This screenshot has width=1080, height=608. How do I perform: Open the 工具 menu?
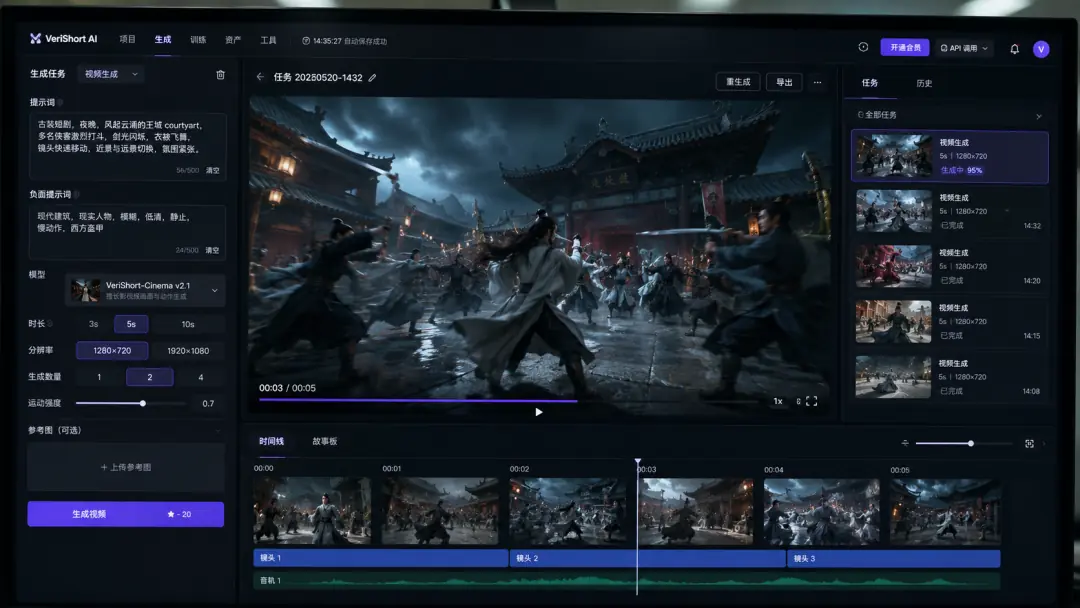[x=268, y=40]
